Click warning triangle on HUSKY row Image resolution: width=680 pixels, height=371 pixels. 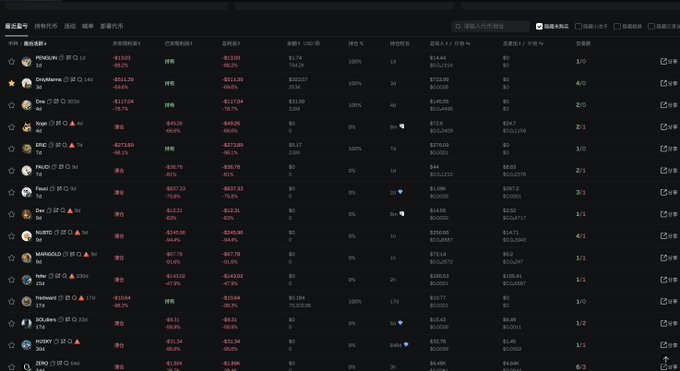click(x=77, y=341)
